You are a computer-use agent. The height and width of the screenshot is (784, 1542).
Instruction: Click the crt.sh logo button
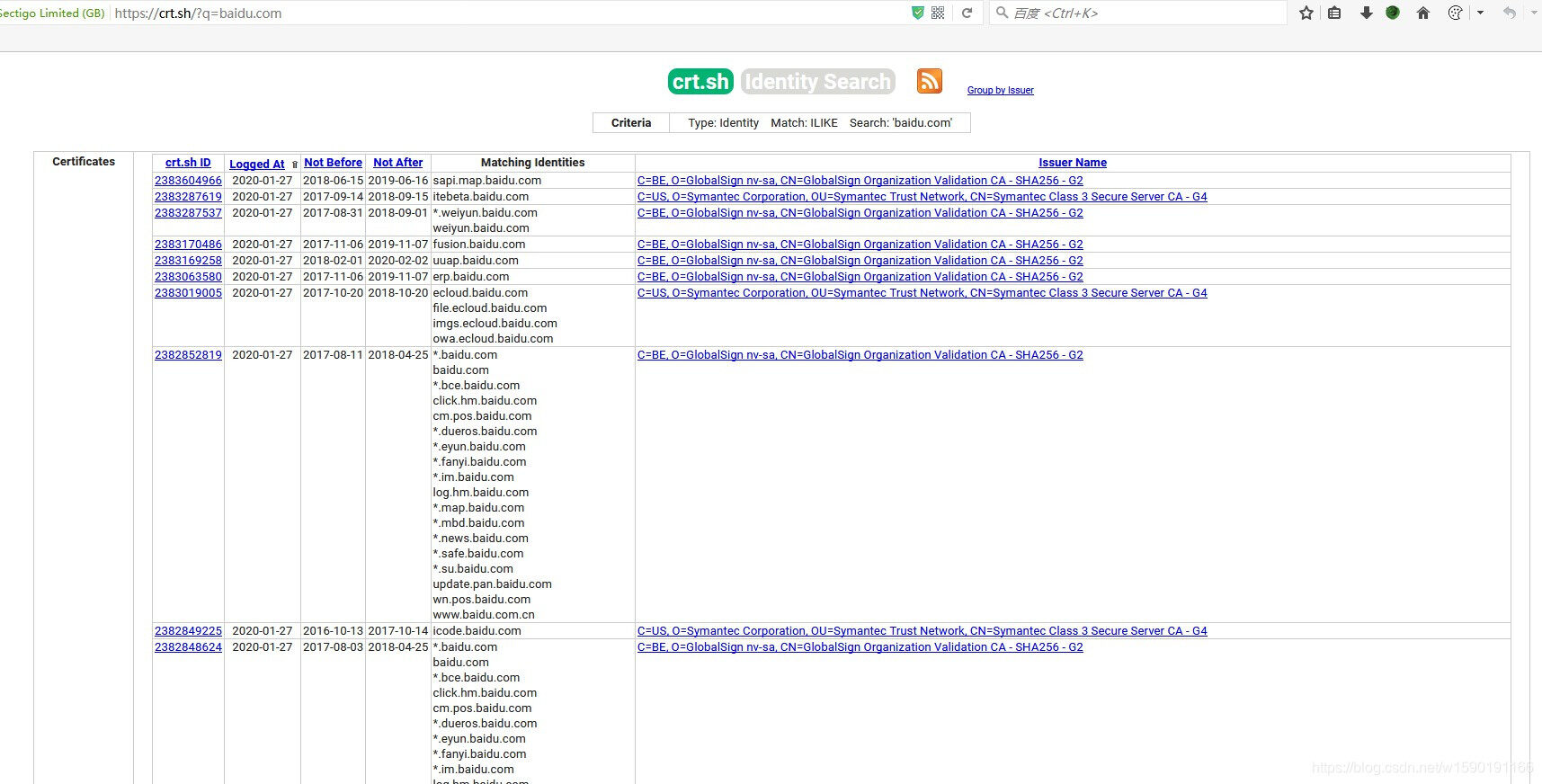click(x=700, y=82)
